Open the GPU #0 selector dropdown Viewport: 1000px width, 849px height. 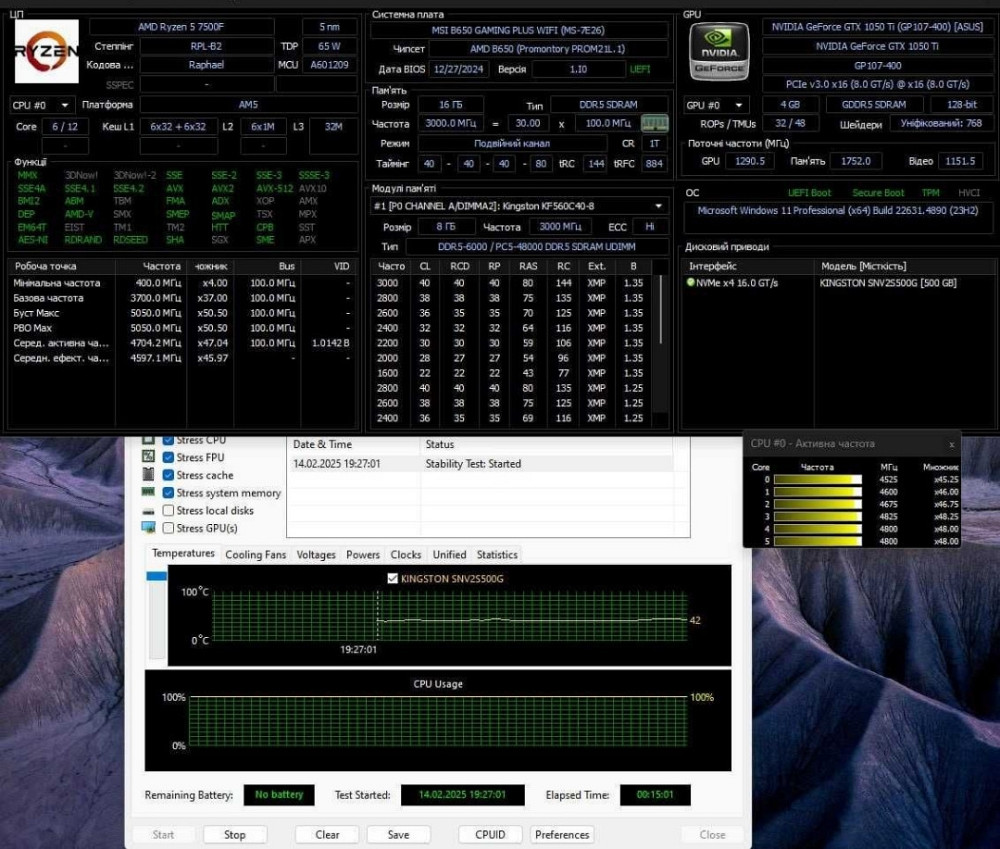pos(716,105)
